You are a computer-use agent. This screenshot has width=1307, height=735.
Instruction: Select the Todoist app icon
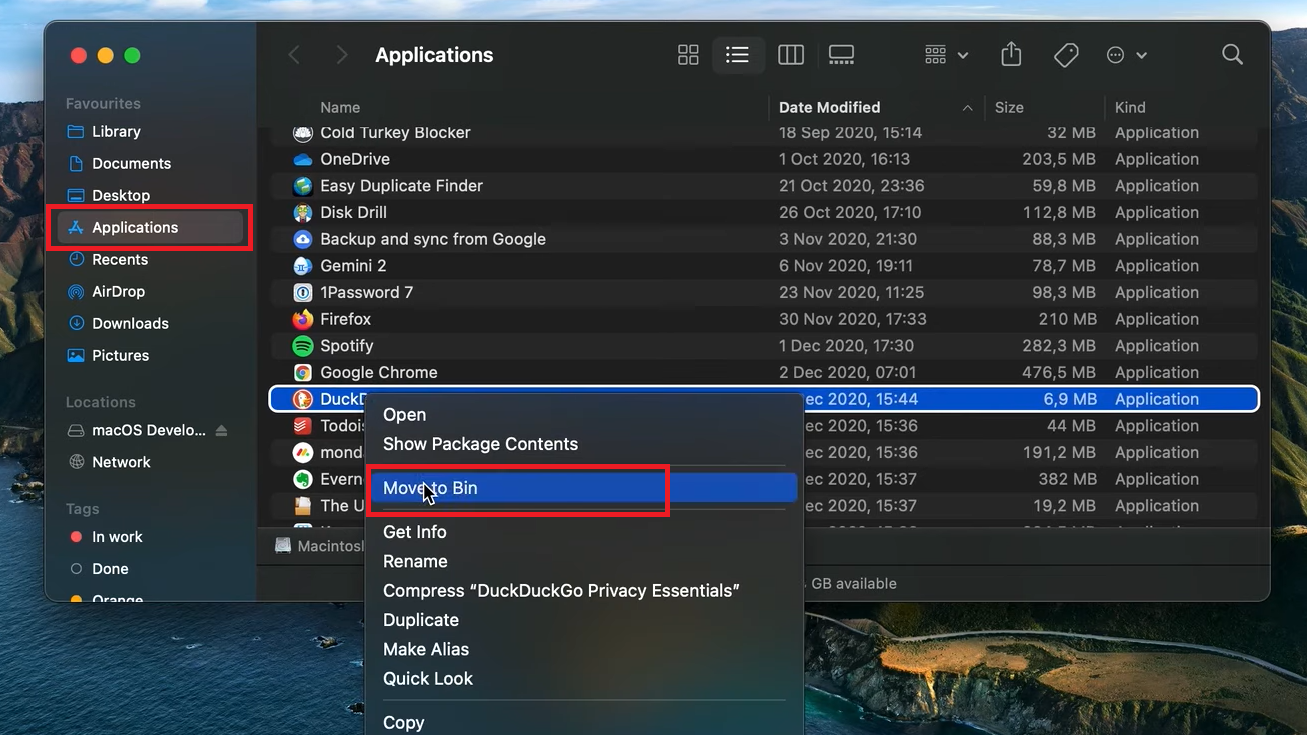point(303,426)
